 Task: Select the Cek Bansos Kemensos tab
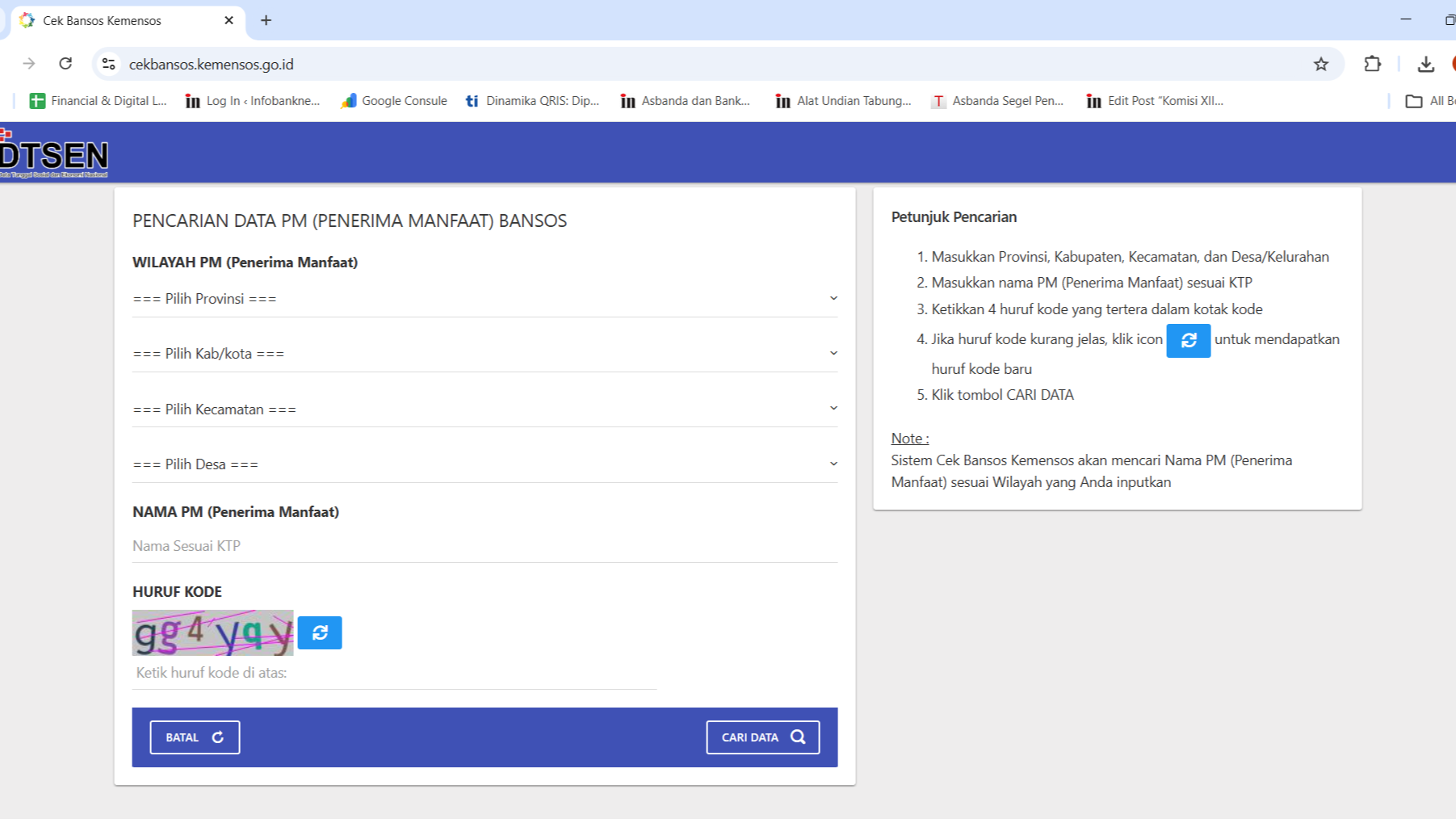[x=113, y=21]
